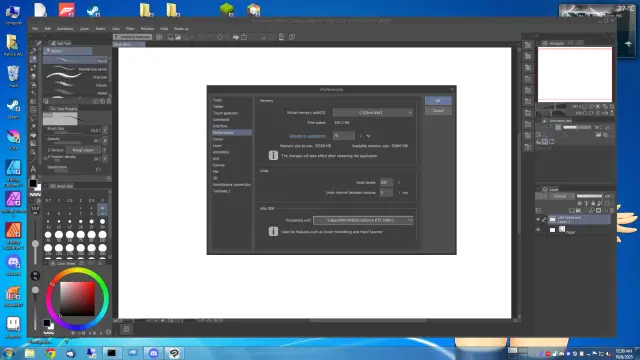Select Canvas category in Preferences list
This screenshot has width=640, height=360.
219,165
